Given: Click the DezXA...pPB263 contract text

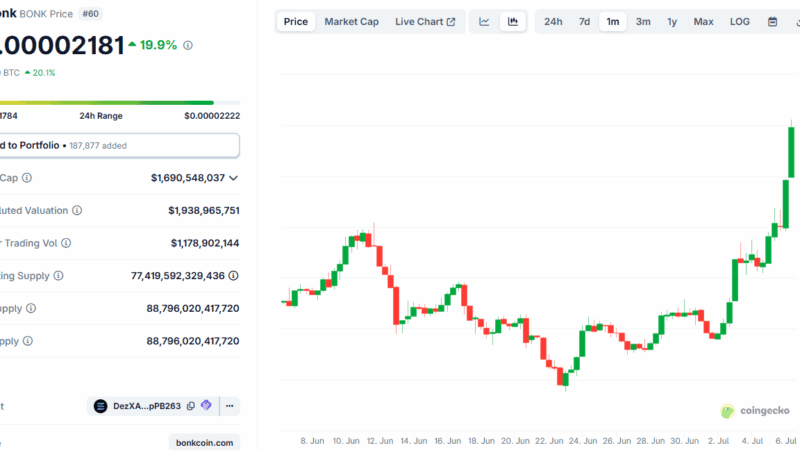Looking at the screenshot, I should (147, 406).
